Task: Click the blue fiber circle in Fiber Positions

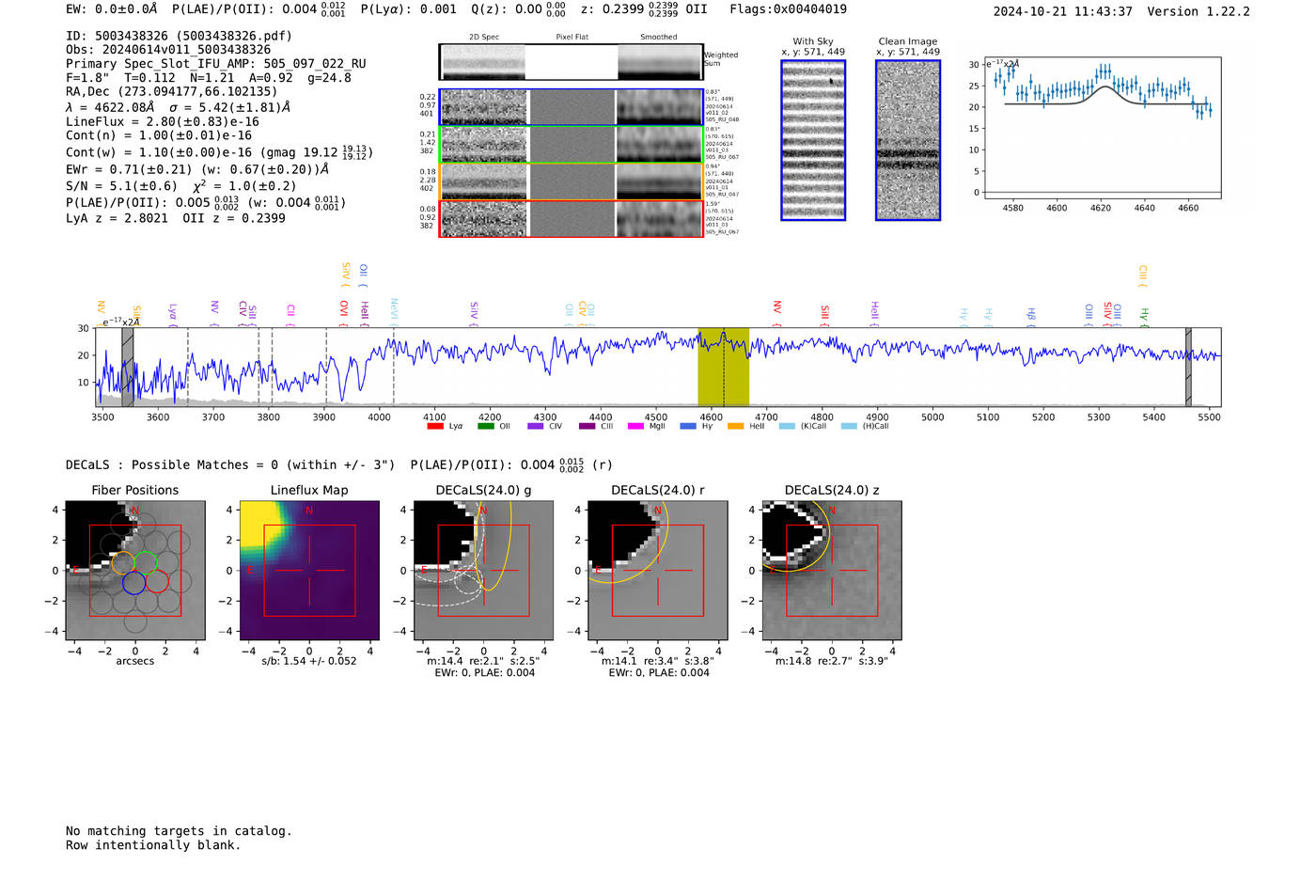Action: 133,583
